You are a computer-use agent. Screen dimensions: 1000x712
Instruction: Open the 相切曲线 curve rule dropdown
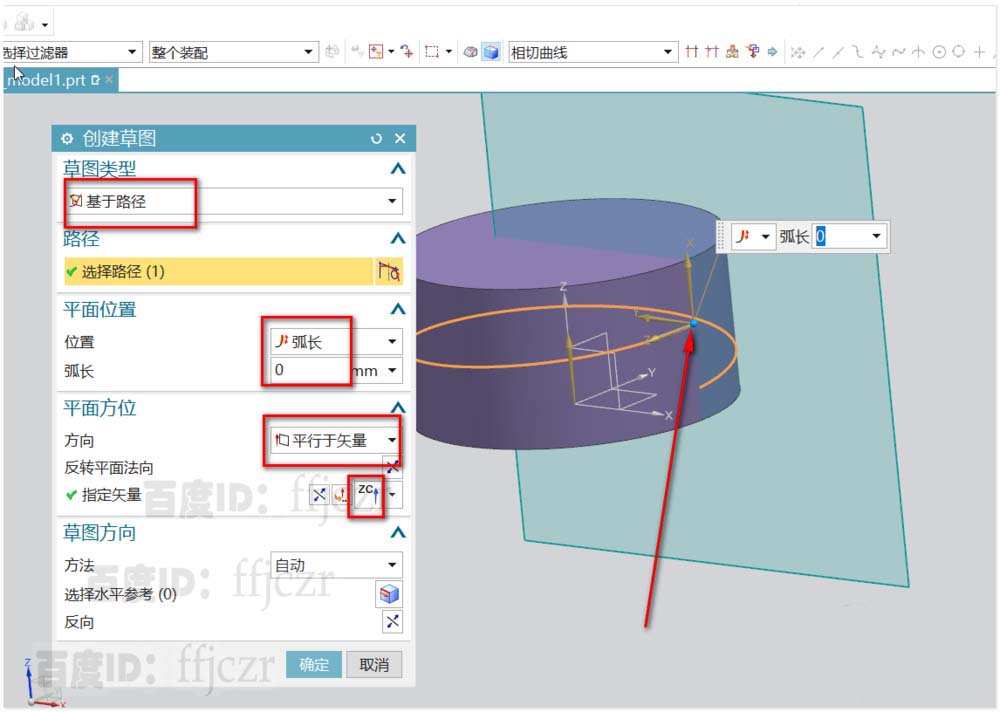point(668,52)
